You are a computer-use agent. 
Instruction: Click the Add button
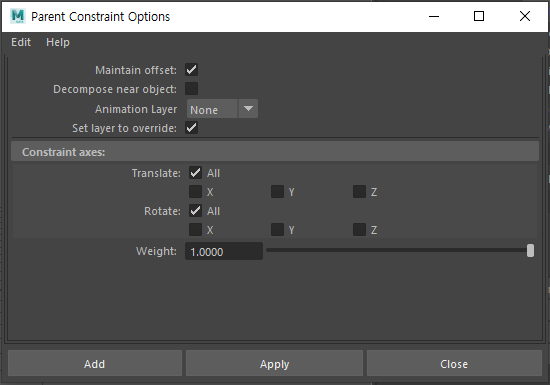pyautogui.click(x=95, y=364)
